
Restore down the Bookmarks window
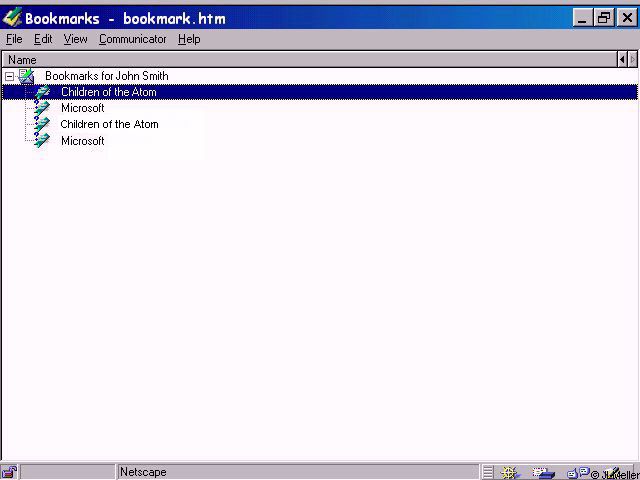(604, 18)
